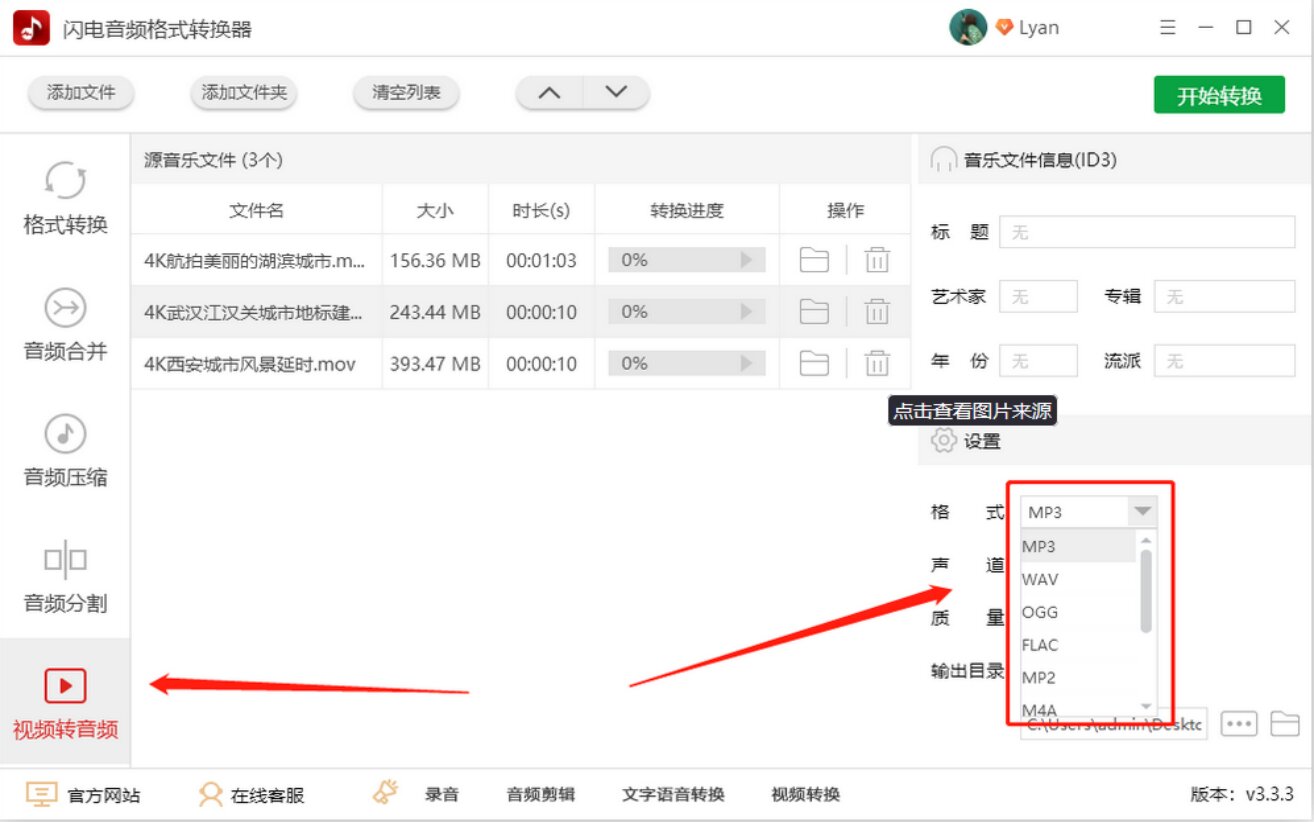Delete the 4K西安城市风景延时.mov file
The width and height of the screenshot is (1314, 822).
877,363
